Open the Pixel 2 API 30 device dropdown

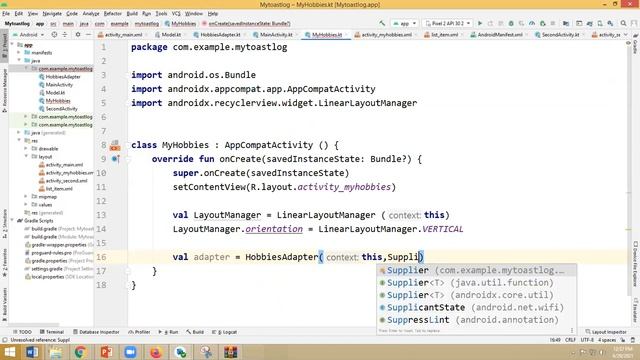click(448, 24)
